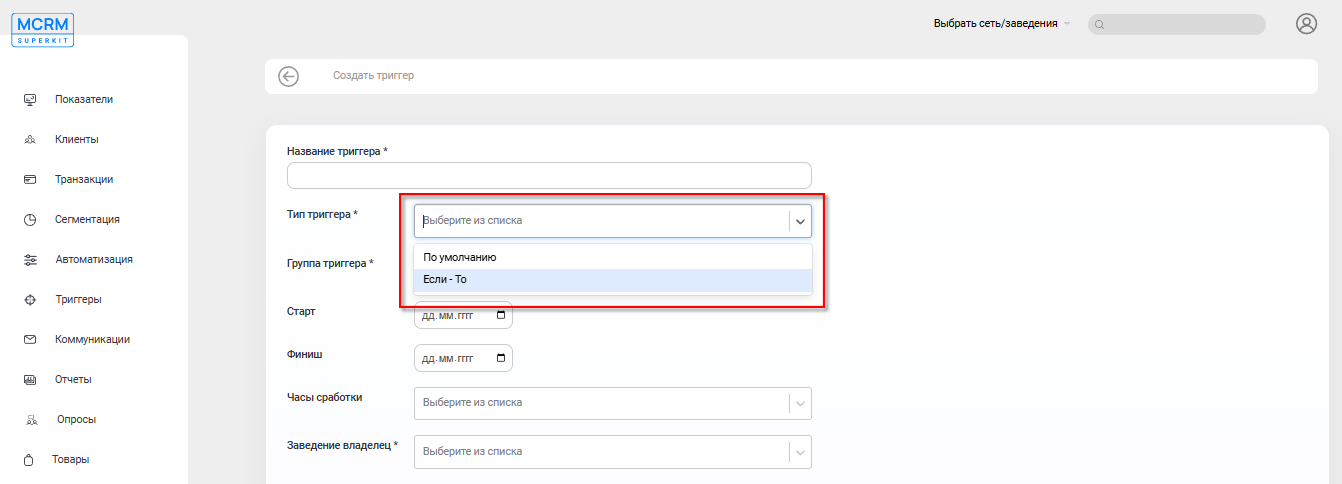
Task: Click the top search field
Action: (x=1180, y=24)
